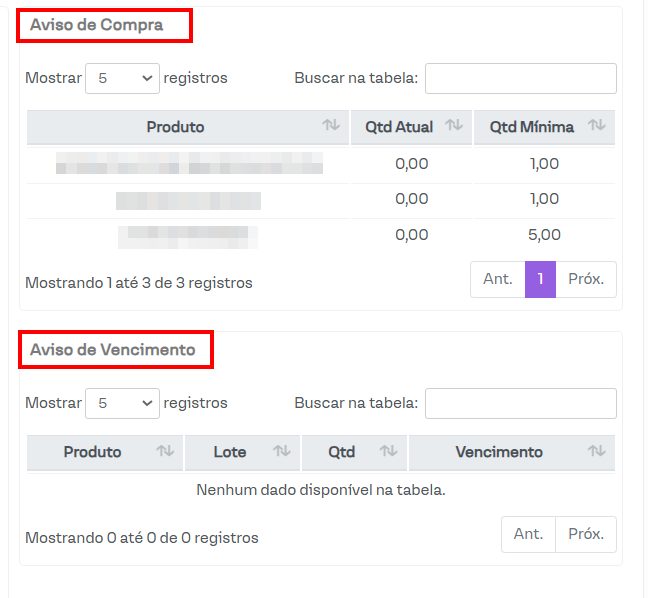Click search field in Aviso de Compra
648x598 pixels.
pos(520,78)
